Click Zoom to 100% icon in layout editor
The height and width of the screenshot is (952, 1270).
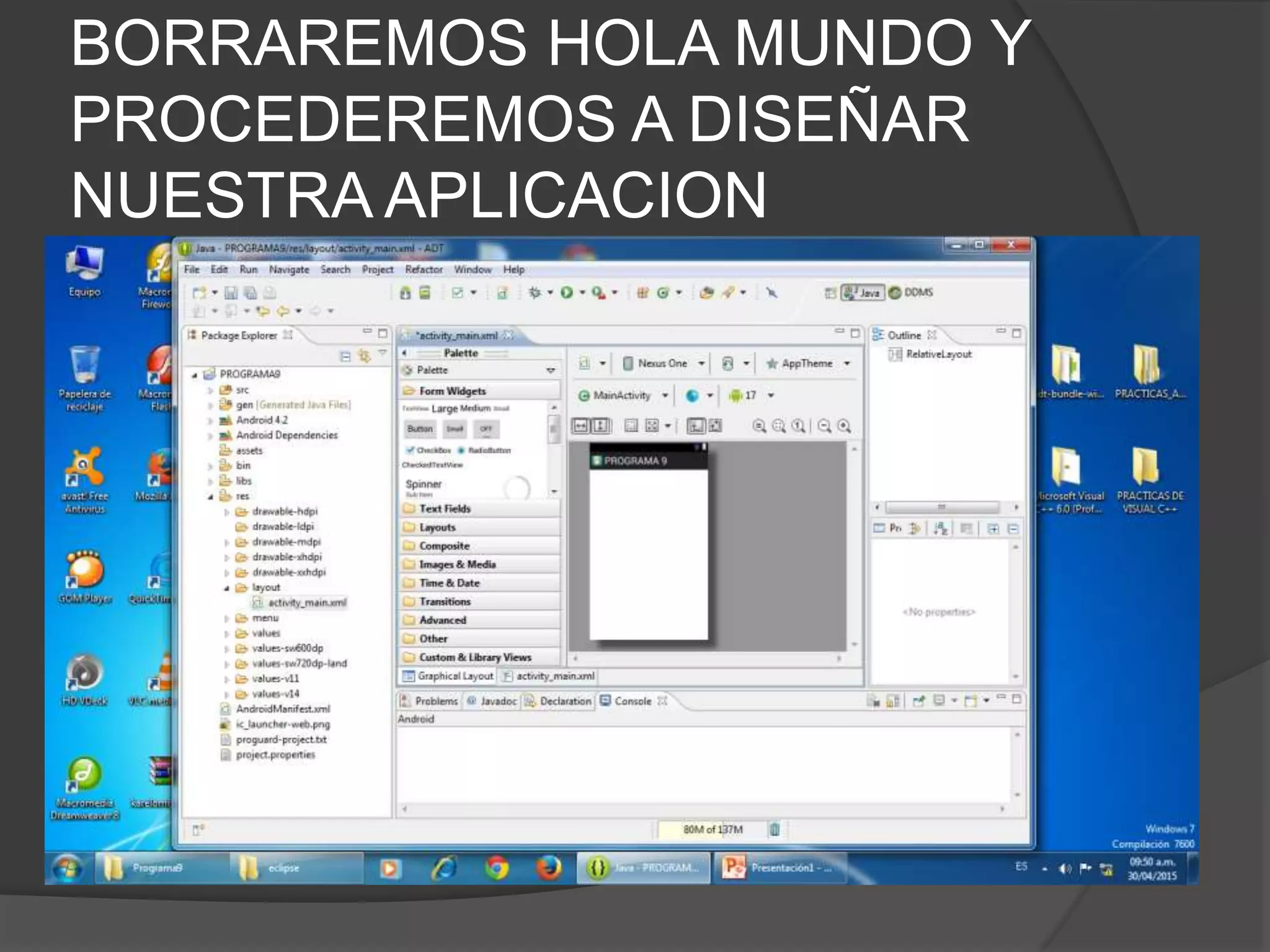[799, 426]
